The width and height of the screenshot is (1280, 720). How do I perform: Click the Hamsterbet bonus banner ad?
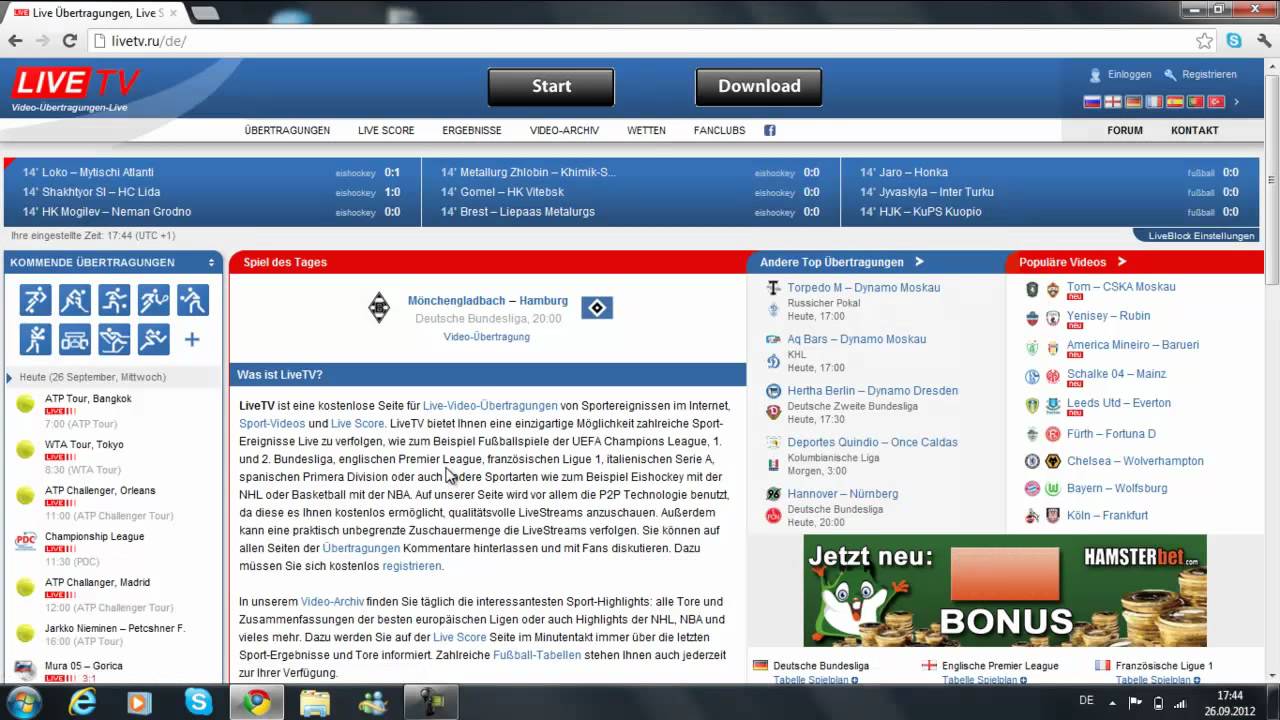pyautogui.click(x=1005, y=590)
